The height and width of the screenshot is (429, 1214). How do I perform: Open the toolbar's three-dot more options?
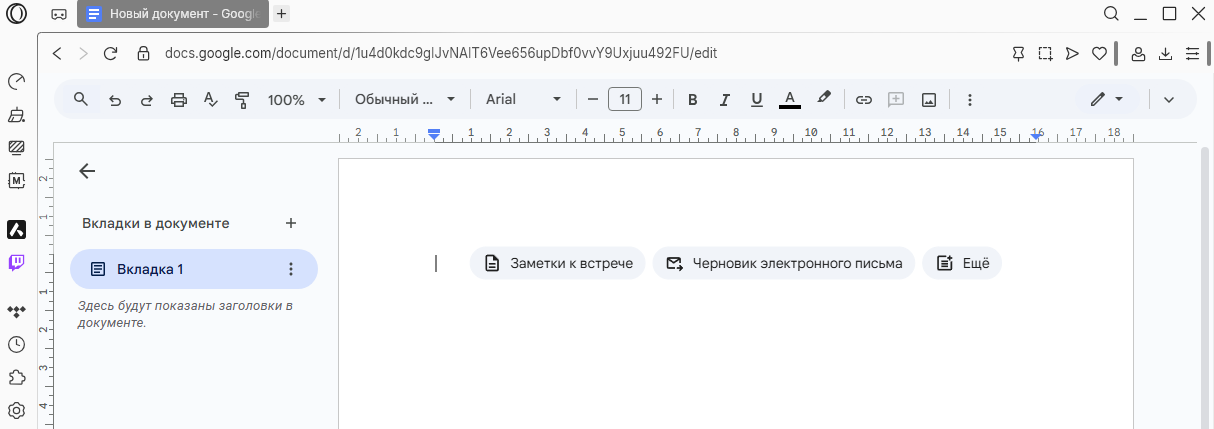969,99
